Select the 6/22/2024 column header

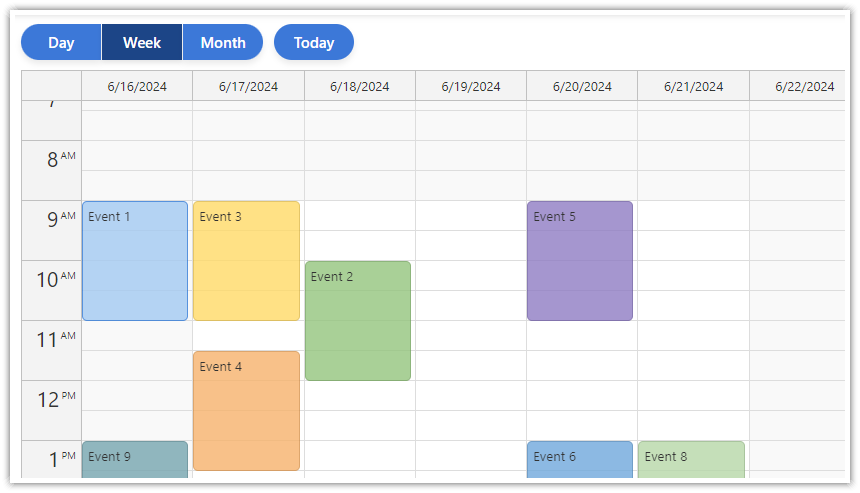coord(804,86)
